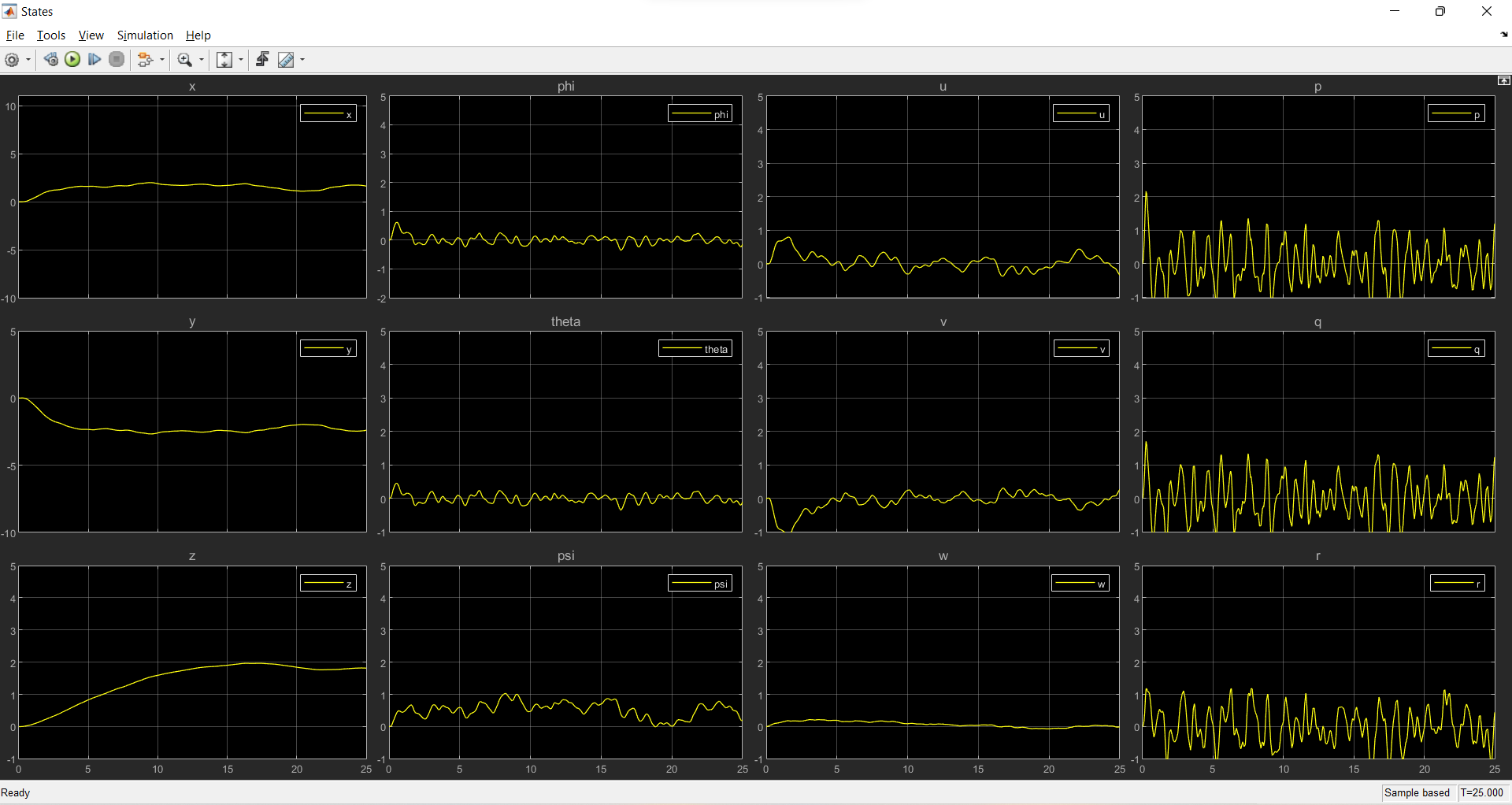Open scope Configuration Properties gear icon
1512x805 pixels.
(12, 60)
